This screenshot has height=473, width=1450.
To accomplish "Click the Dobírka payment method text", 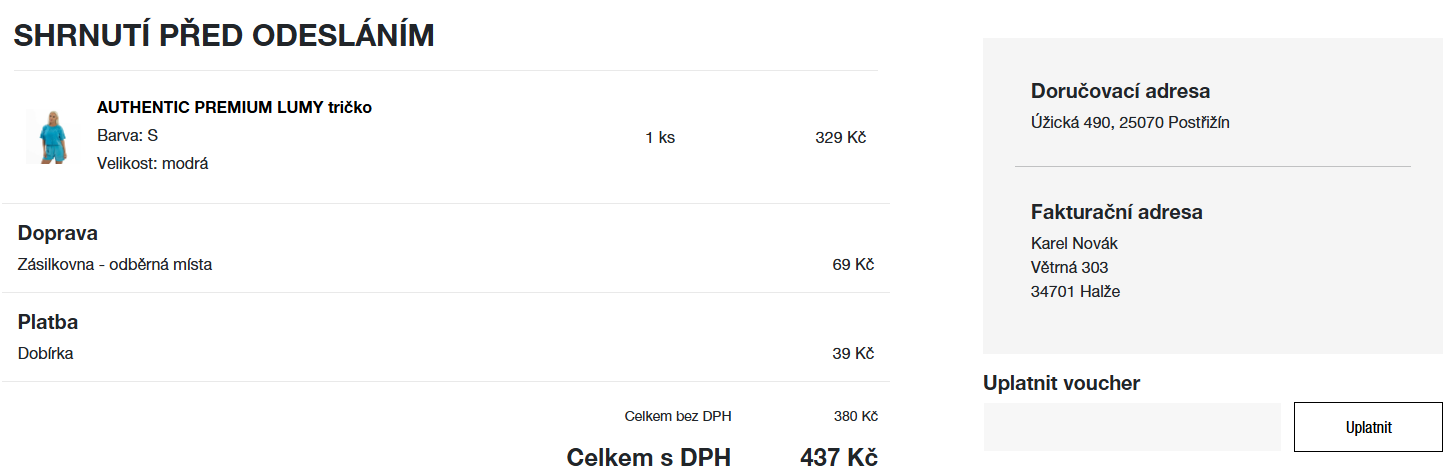I will 45,353.
